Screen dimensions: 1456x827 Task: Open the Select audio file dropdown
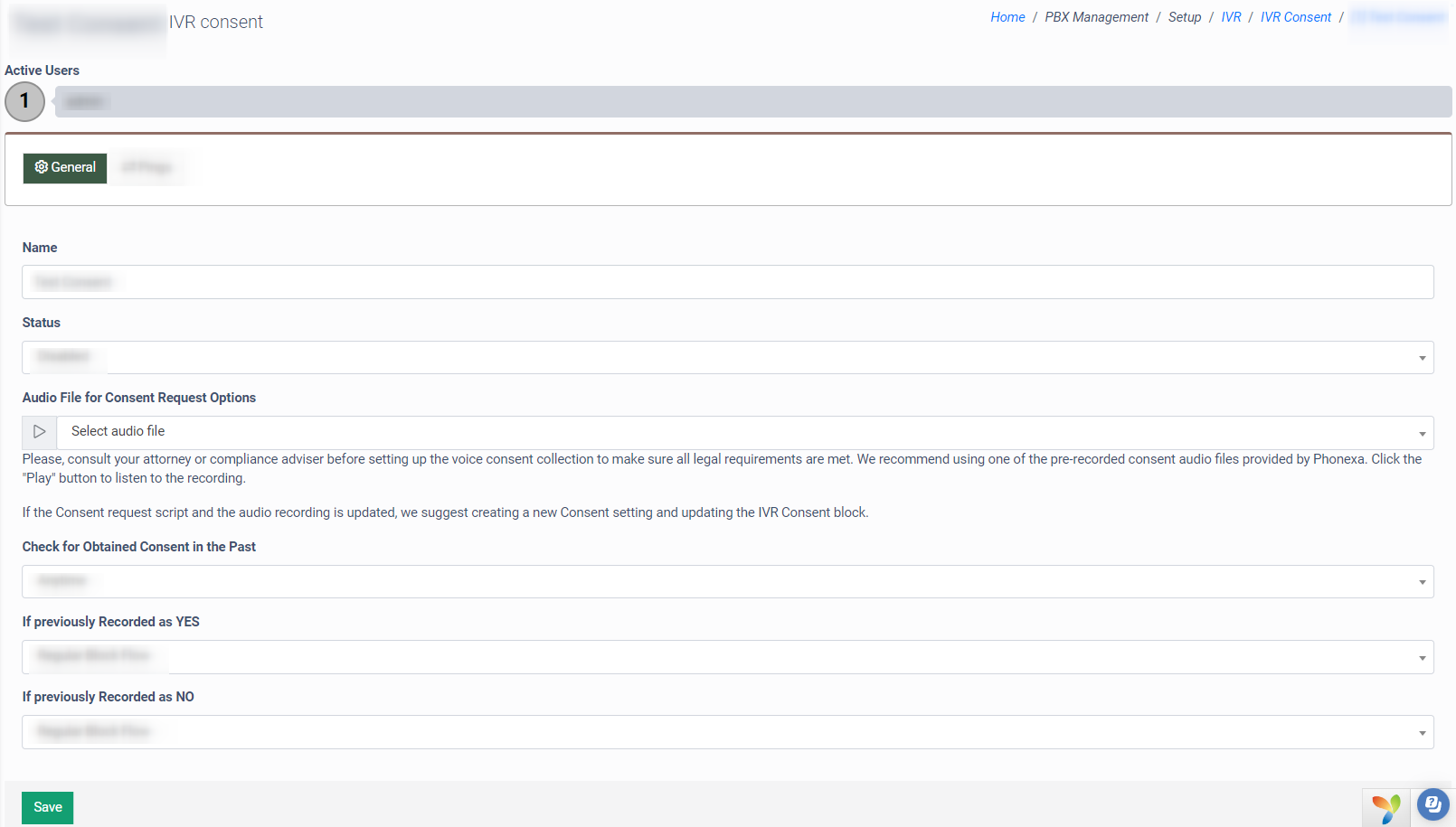coord(742,432)
